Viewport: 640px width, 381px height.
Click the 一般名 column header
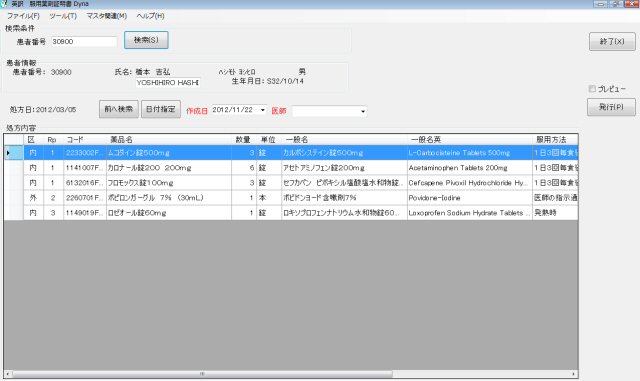[344, 140]
